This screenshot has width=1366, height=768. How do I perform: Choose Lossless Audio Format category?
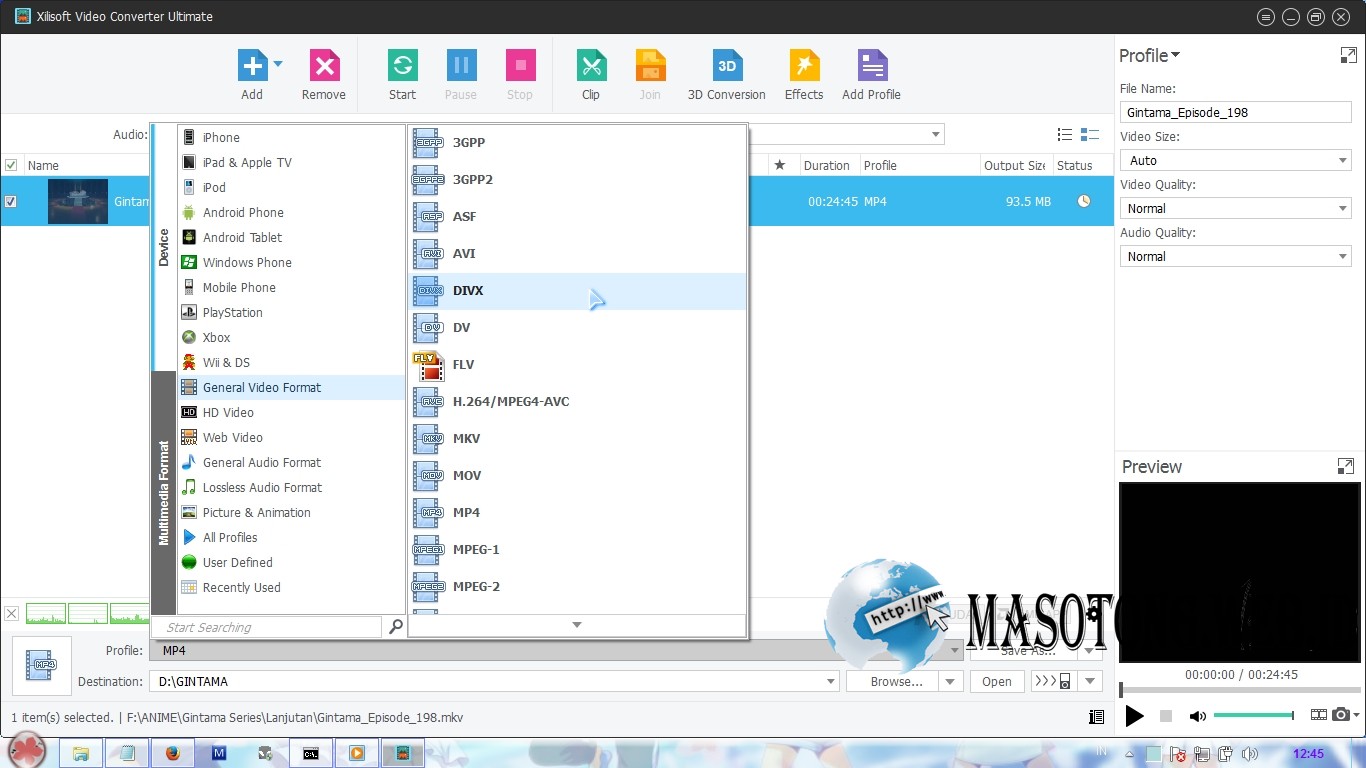[291, 487]
